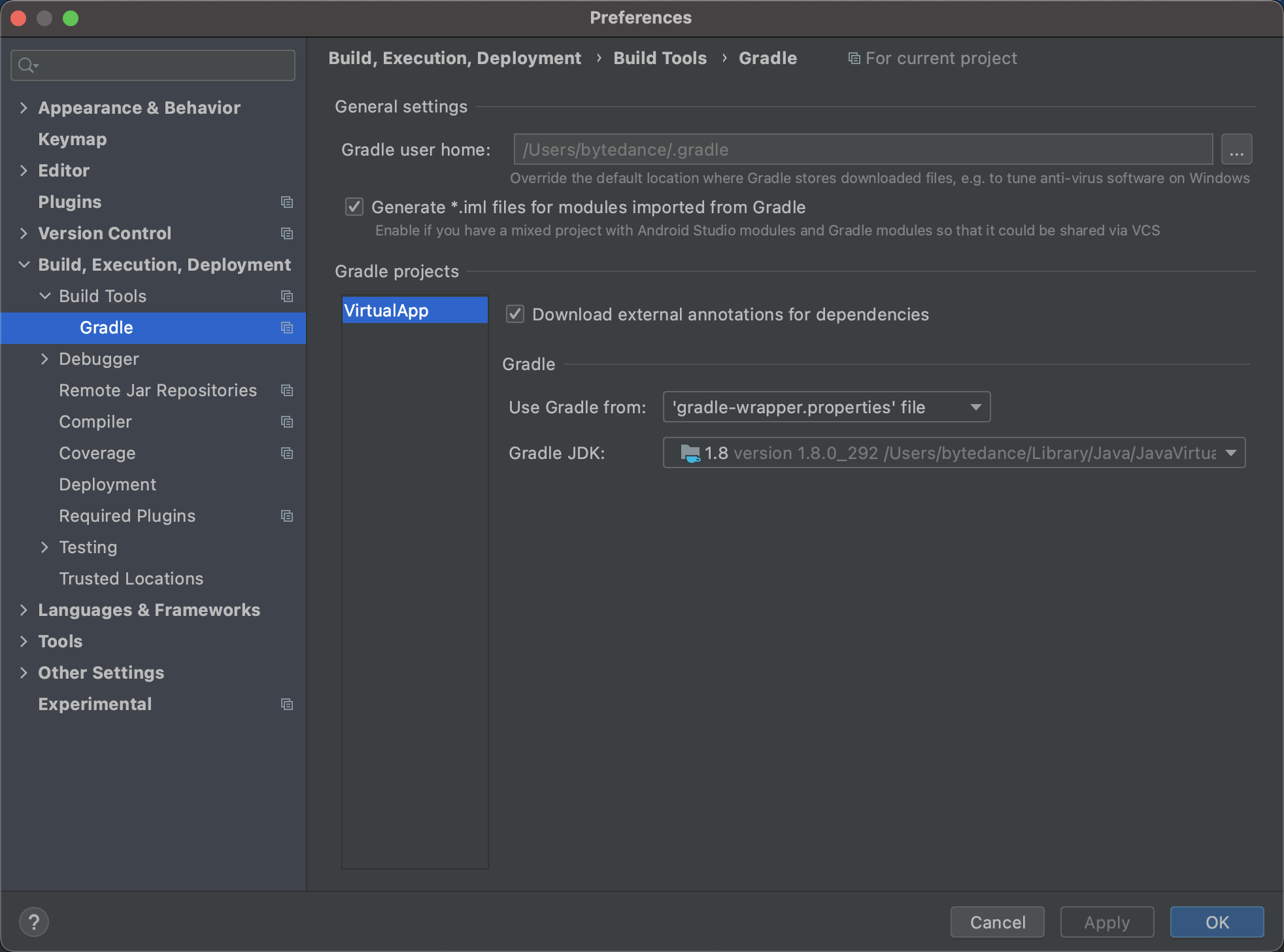This screenshot has height=952, width=1284.
Task: Click the Apply button
Action: [x=1107, y=923]
